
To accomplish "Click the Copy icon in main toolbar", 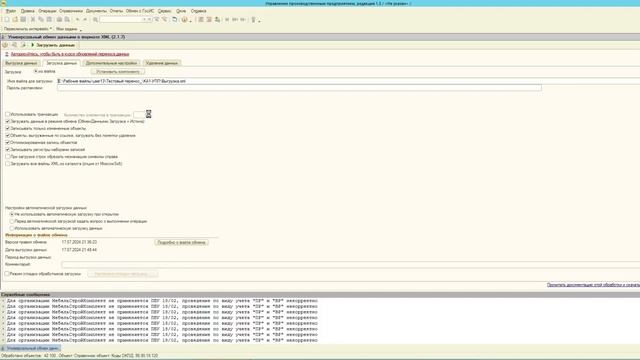I will click(41, 19).
